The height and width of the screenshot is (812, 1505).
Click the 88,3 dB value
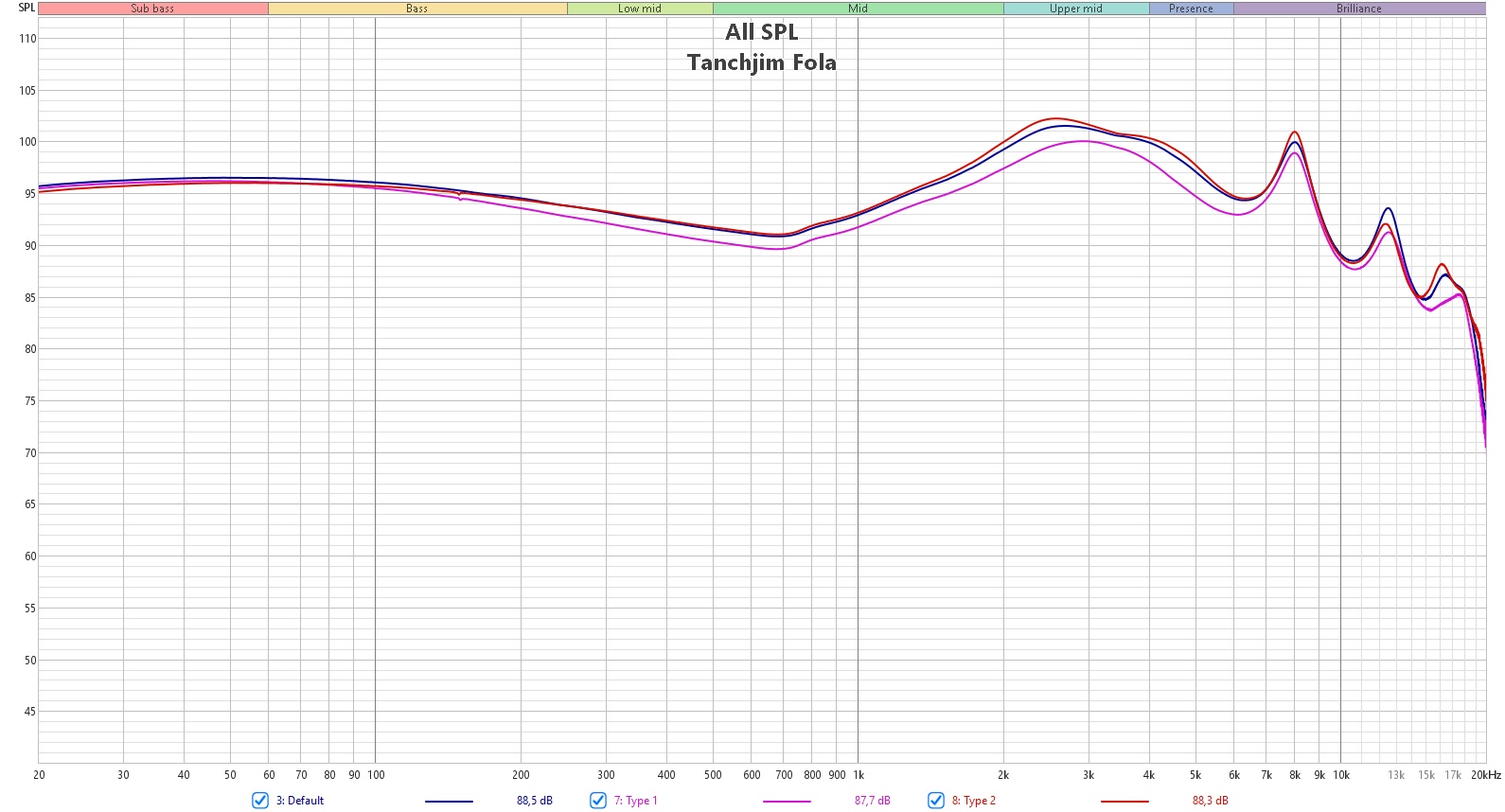1211,801
